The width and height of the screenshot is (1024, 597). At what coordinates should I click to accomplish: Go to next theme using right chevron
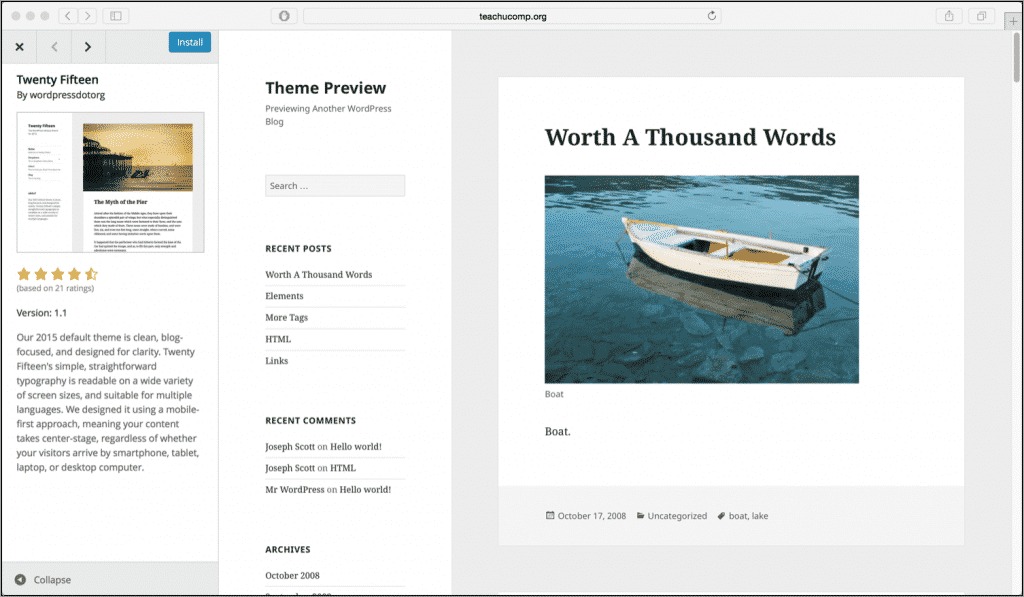tap(88, 47)
